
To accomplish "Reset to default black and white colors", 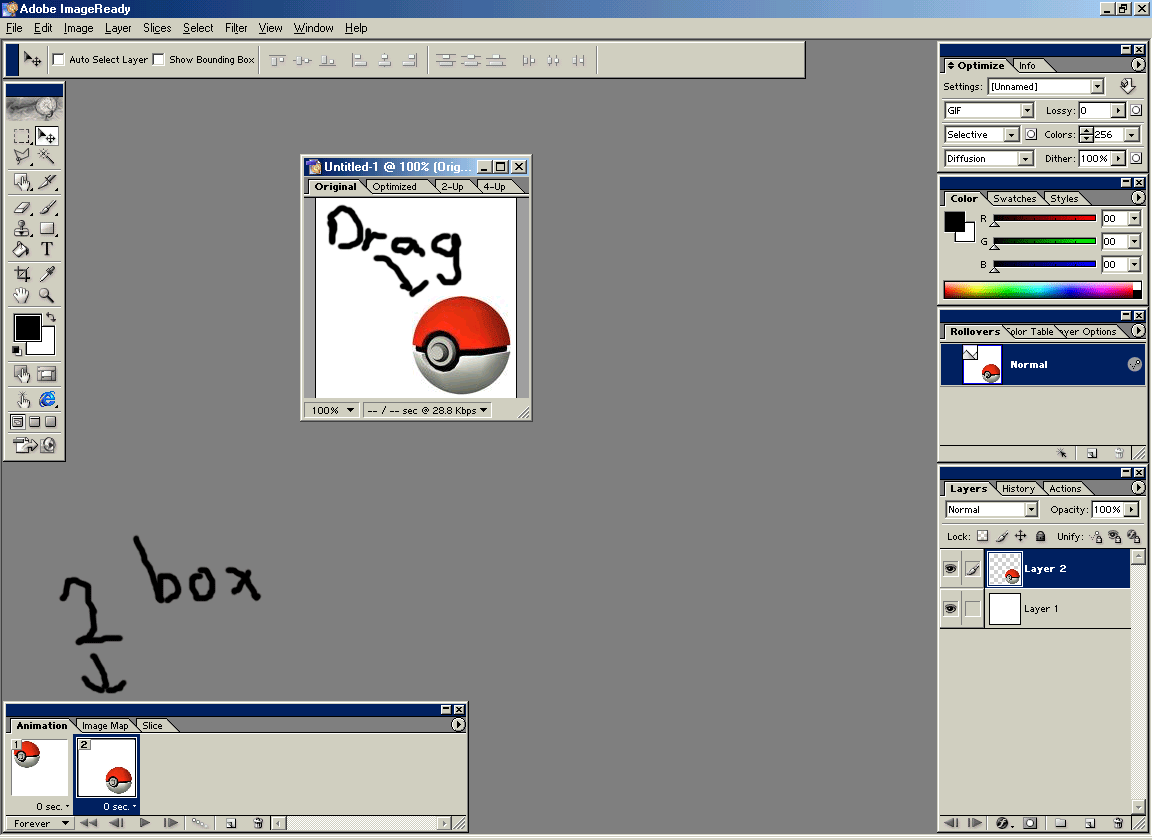I will 17,351.
